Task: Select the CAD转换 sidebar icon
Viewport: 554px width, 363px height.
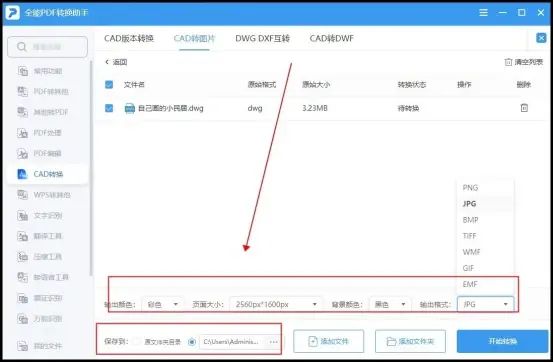Action: (x=23, y=174)
